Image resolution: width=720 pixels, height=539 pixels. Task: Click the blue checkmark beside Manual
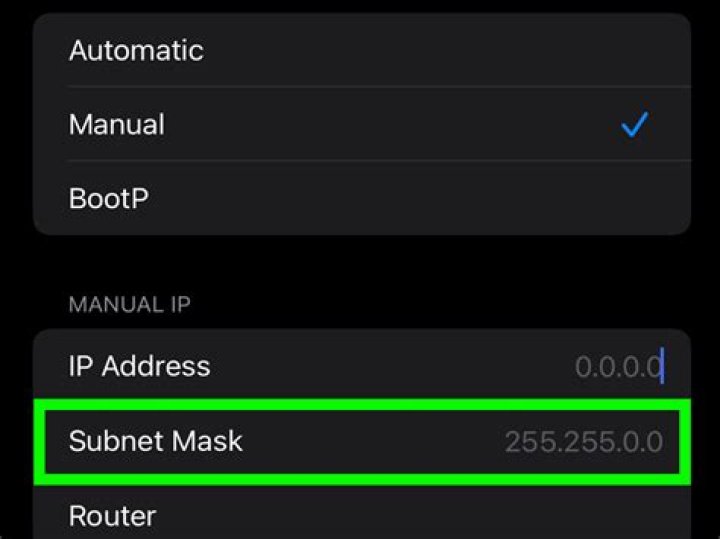(634, 125)
